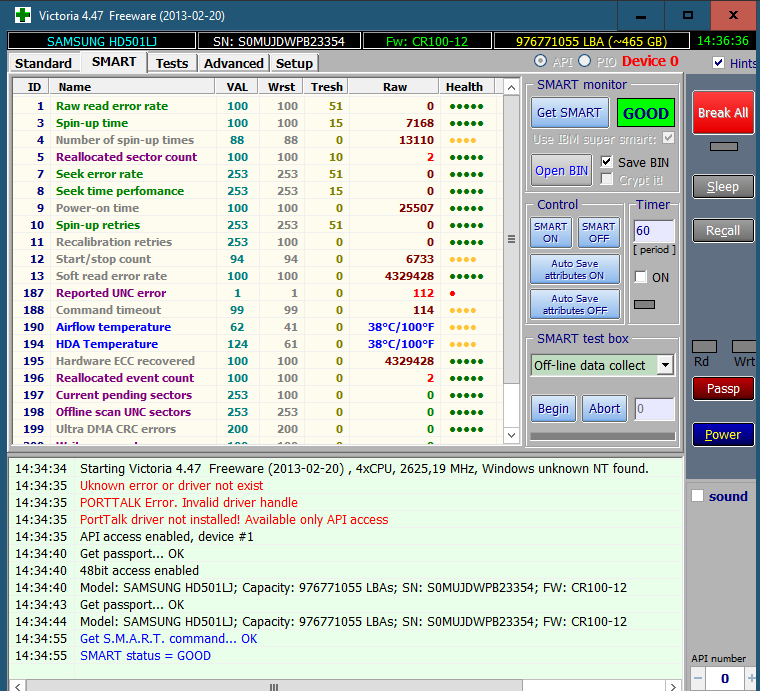Enable Auto Save attributes ON
This screenshot has width=760, height=691.
tap(574, 270)
